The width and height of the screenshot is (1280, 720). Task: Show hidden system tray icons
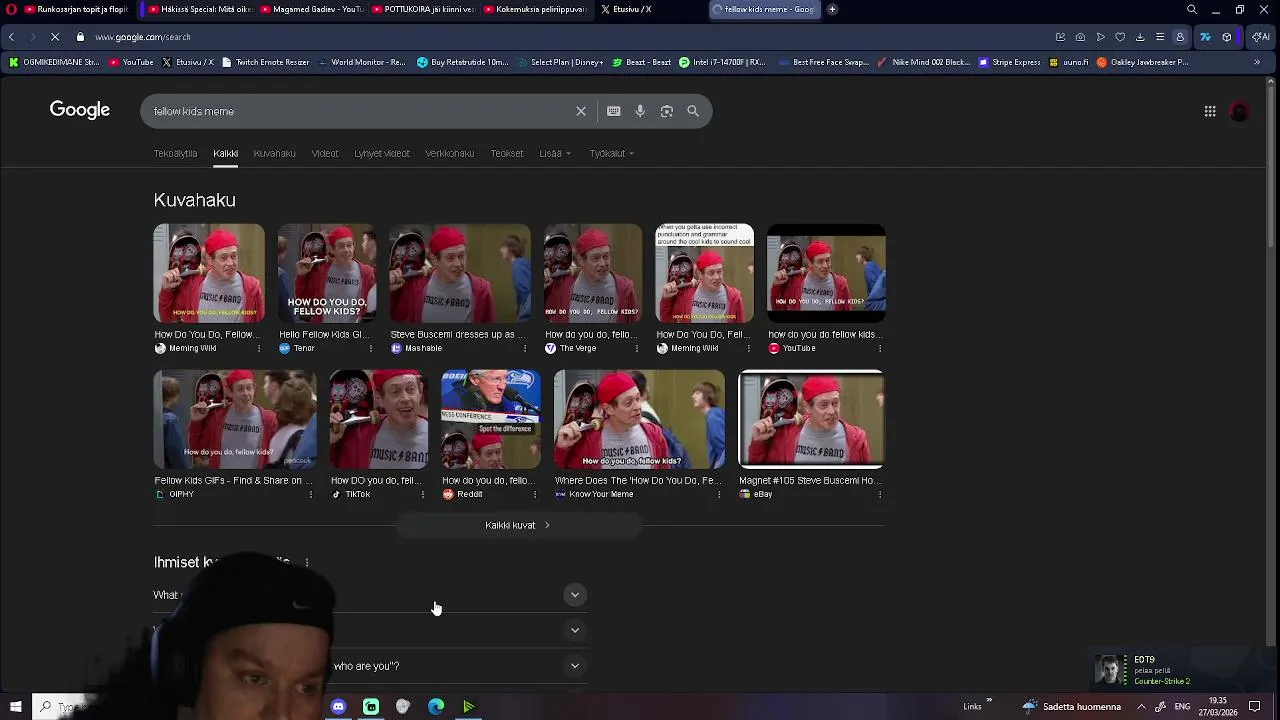[x=1141, y=707]
